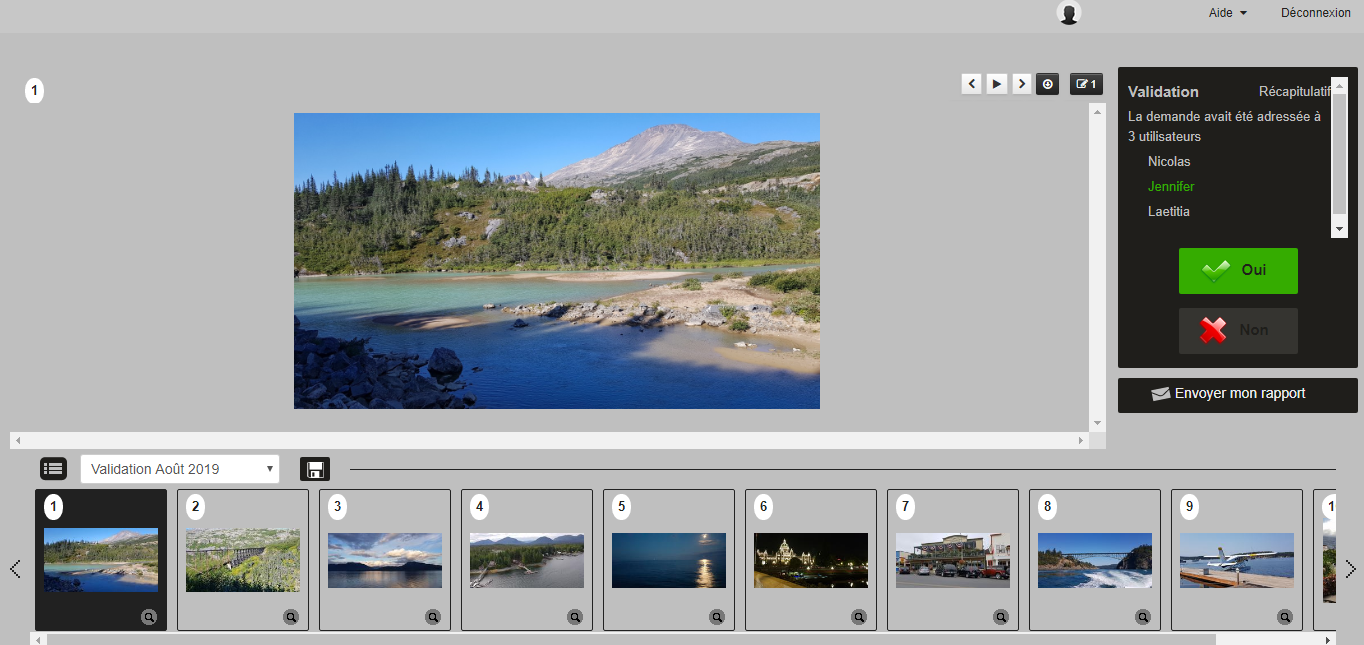
Task: Zoom thumbnail 3 with its magnifier icon
Action: [x=433, y=618]
